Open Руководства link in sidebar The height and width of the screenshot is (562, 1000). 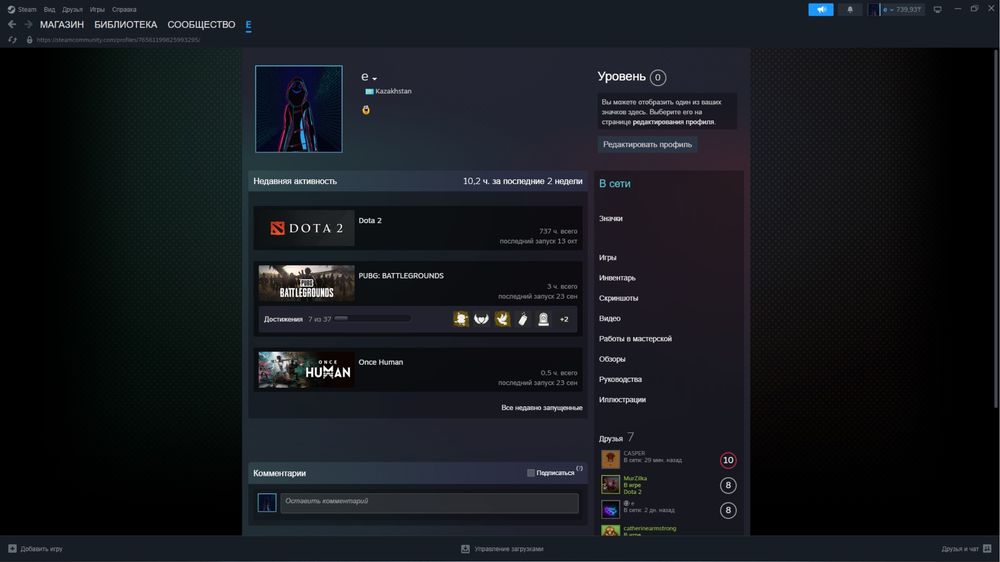(620, 380)
